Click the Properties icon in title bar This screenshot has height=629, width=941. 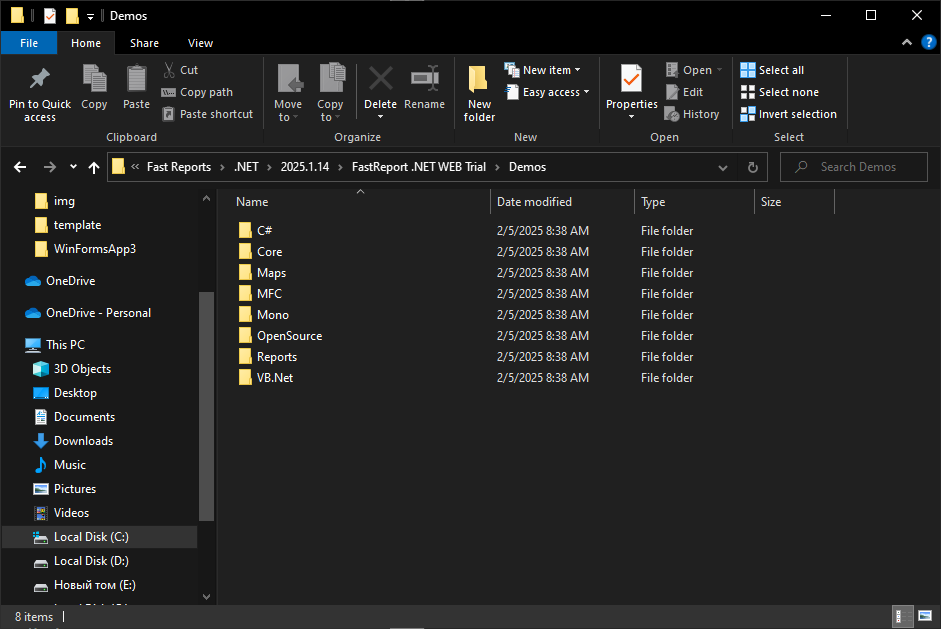point(50,16)
